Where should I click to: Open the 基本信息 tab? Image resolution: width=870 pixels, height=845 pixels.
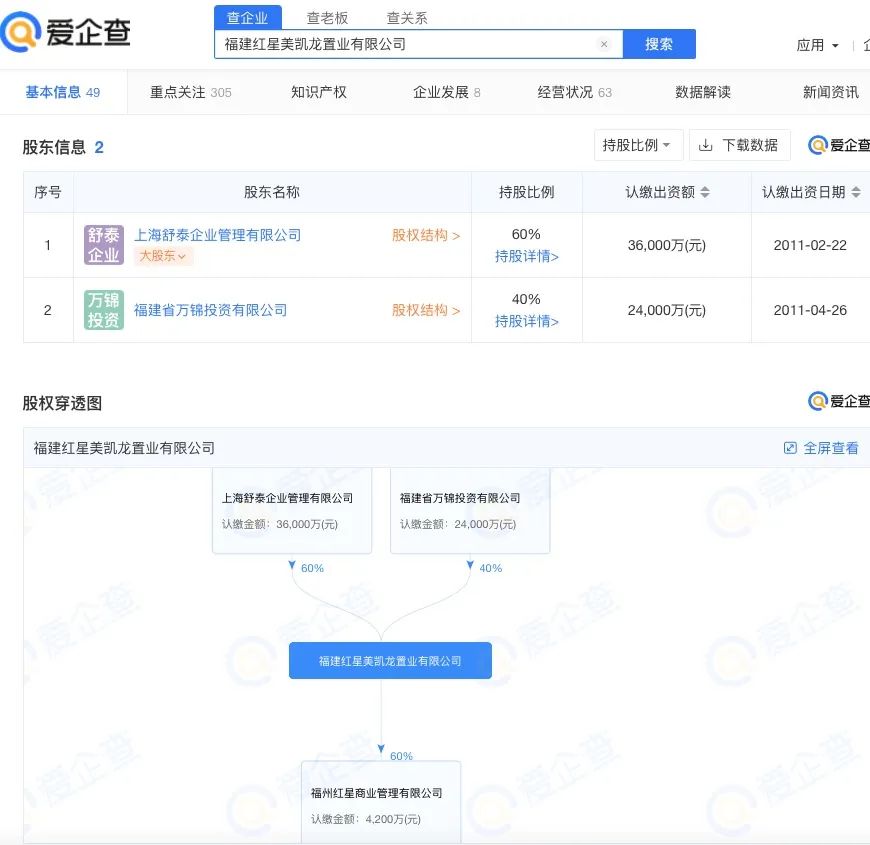tap(63, 92)
